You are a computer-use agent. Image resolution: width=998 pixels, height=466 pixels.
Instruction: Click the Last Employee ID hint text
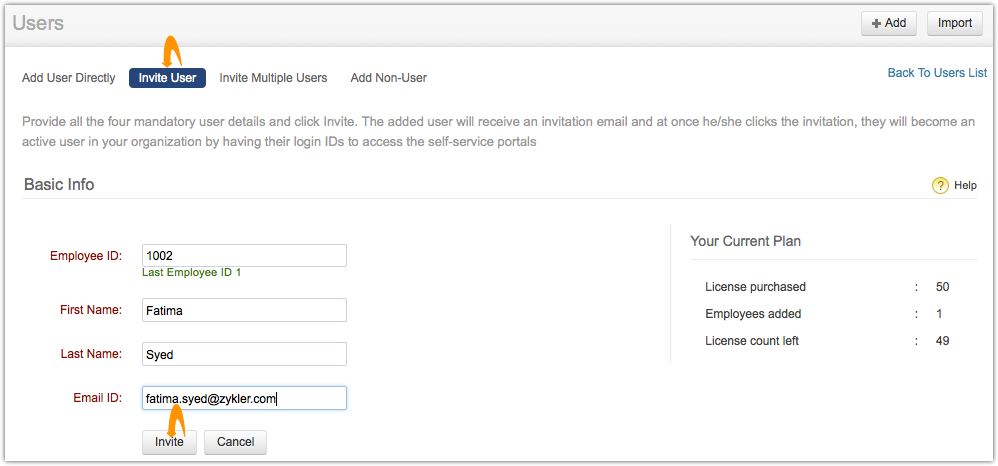click(191, 272)
